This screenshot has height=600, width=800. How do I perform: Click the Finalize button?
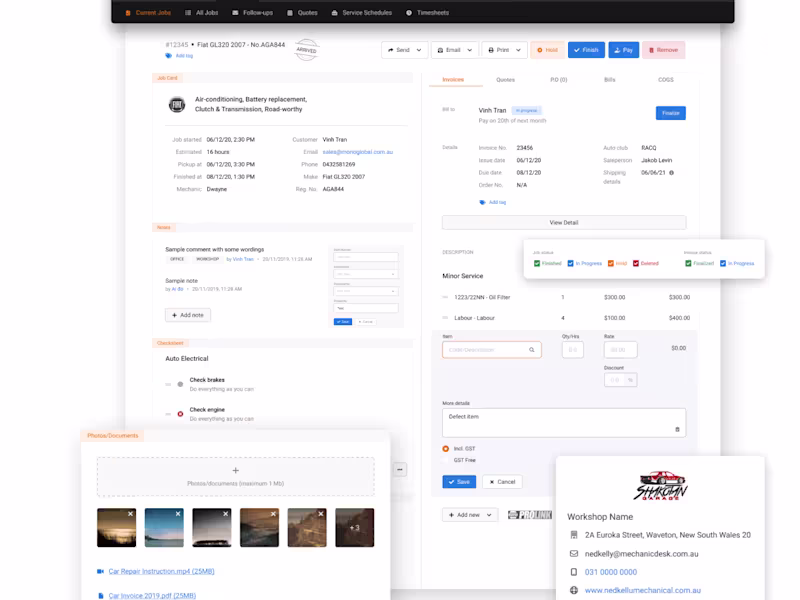pos(670,112)
